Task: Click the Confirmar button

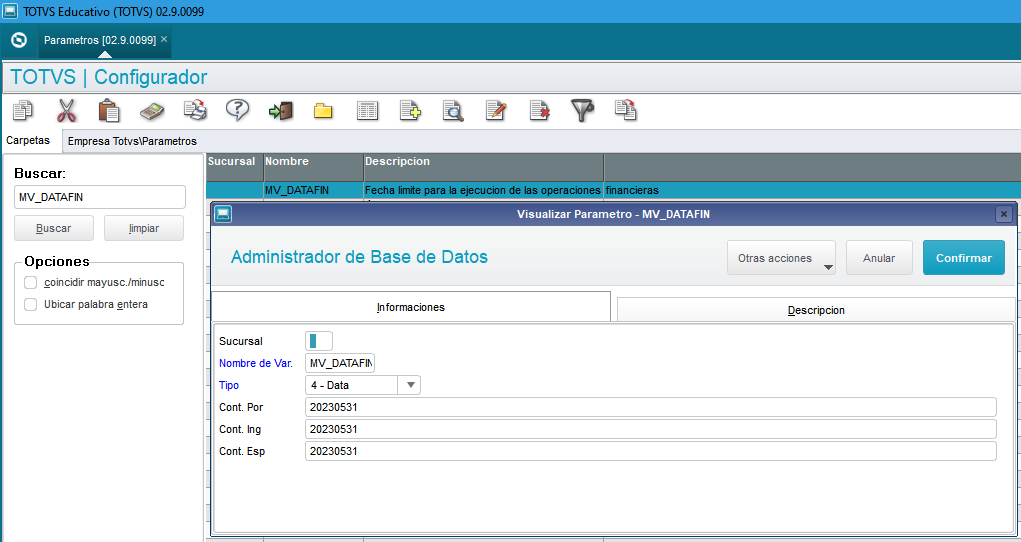Action: [x=964, y=258]
